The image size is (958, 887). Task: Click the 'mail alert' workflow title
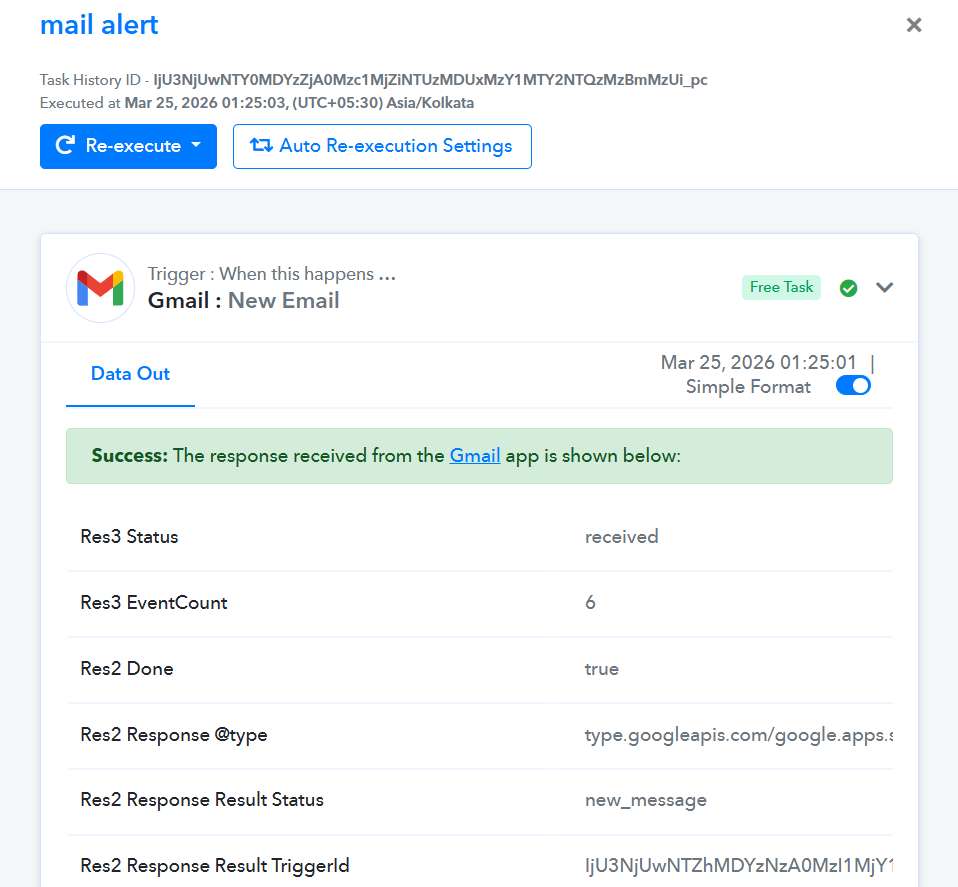click(99, 25)
